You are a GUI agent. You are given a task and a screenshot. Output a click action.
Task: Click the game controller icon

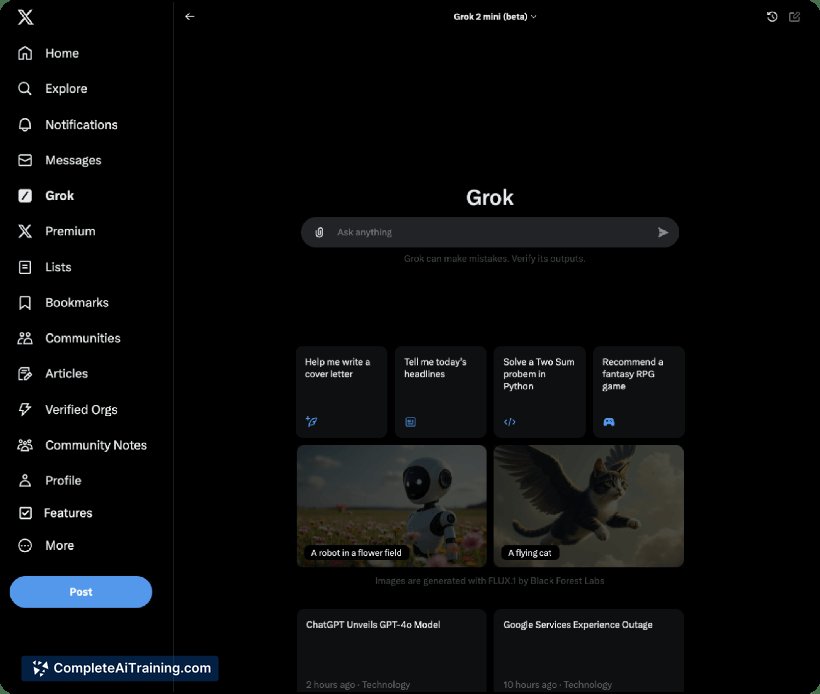pyautogui.click(x=609, y=422)
